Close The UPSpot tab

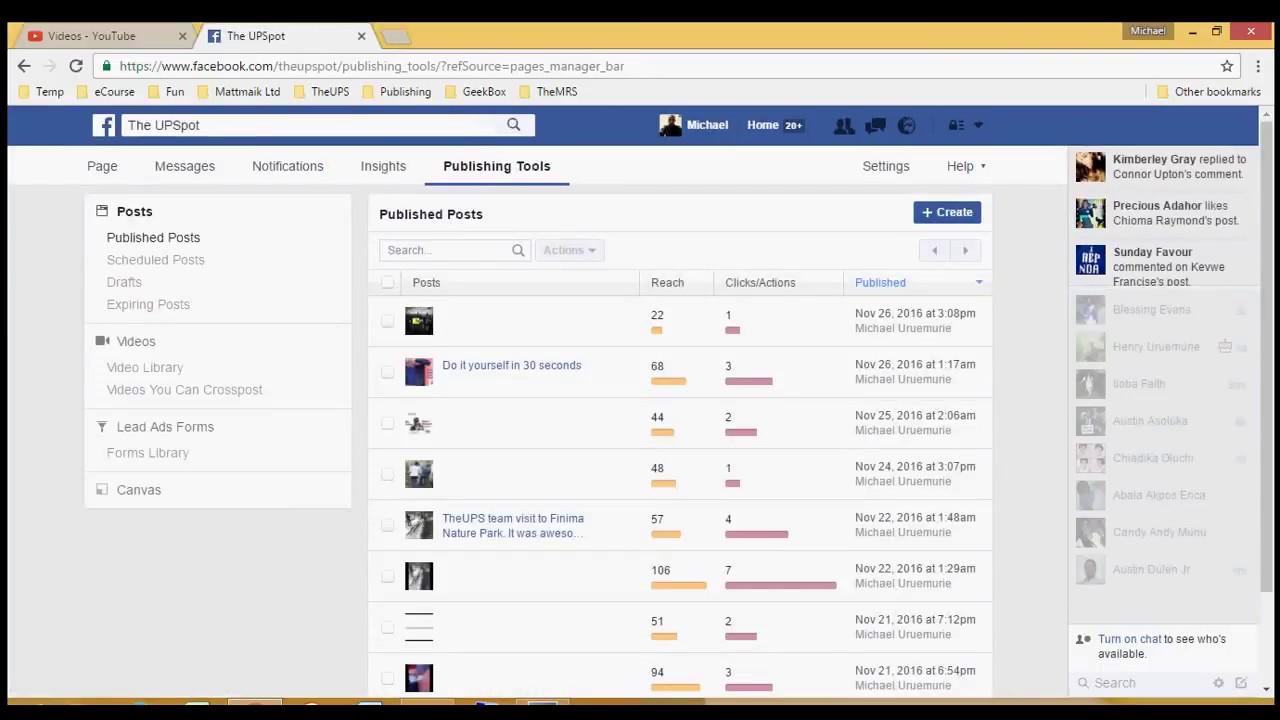coord(361,36)
